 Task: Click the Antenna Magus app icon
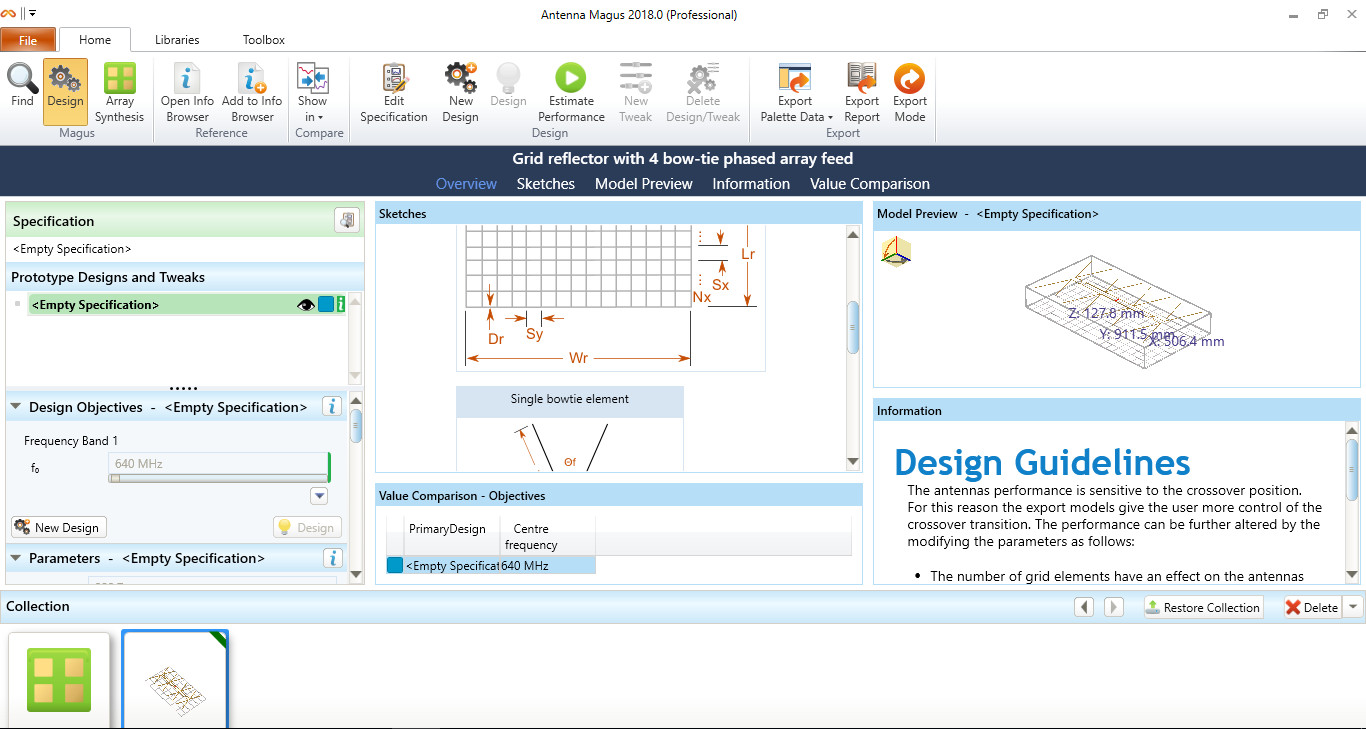8,14
